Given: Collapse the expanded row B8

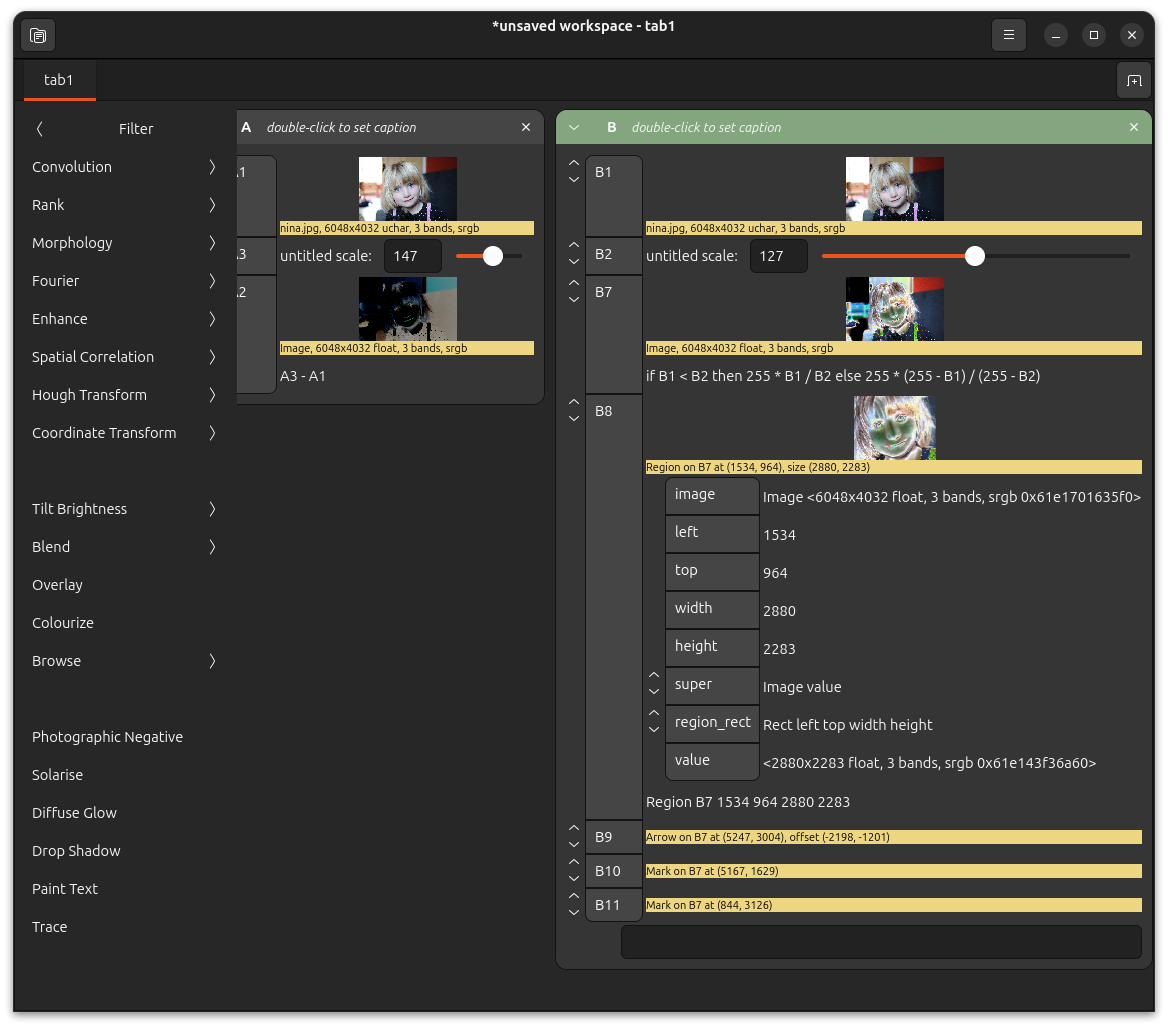Looking at the screenshot, I should [574, 410].
